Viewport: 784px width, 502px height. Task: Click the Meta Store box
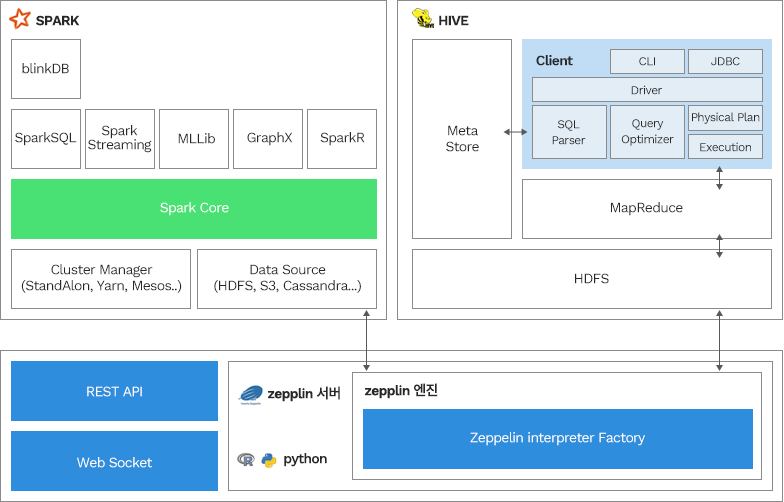462,139
